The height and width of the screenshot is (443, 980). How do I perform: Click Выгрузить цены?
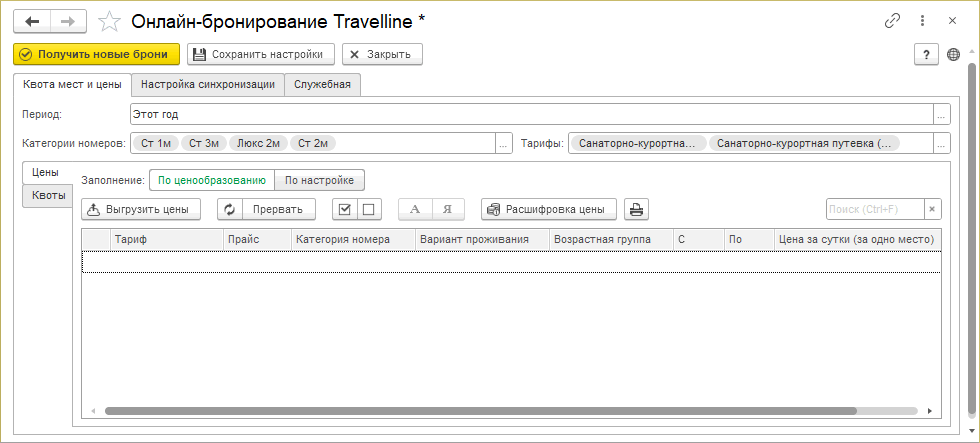tap(141, 209)
